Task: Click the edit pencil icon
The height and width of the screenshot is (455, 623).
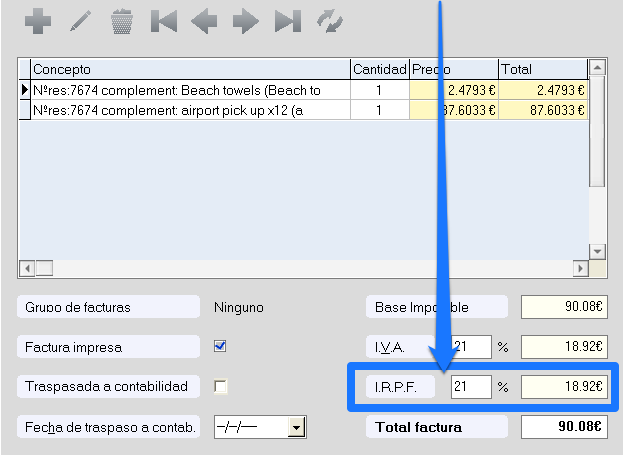Action: [80, 22]
